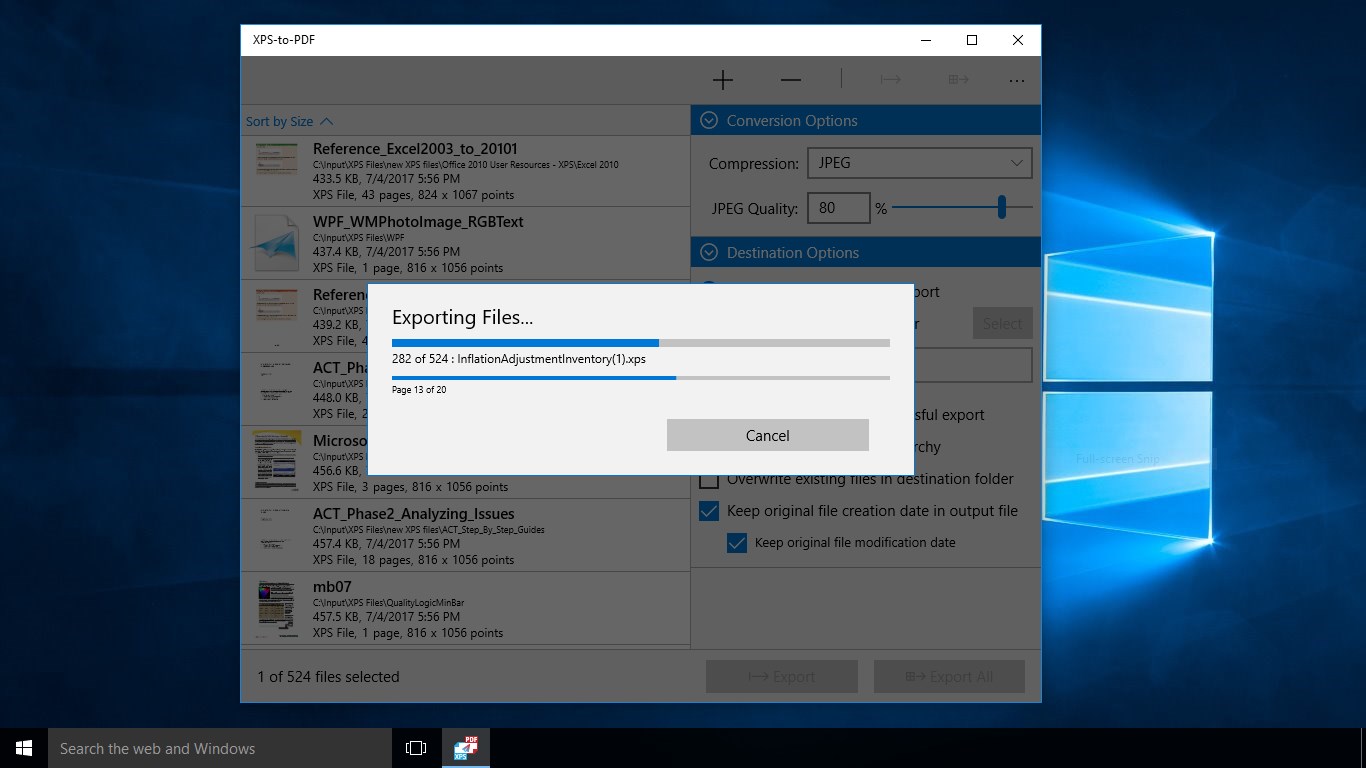This screenshot has height=768, width=1366.
Task: Click the XPS-to-PDF window title text
Action: [x=284, y=40]
